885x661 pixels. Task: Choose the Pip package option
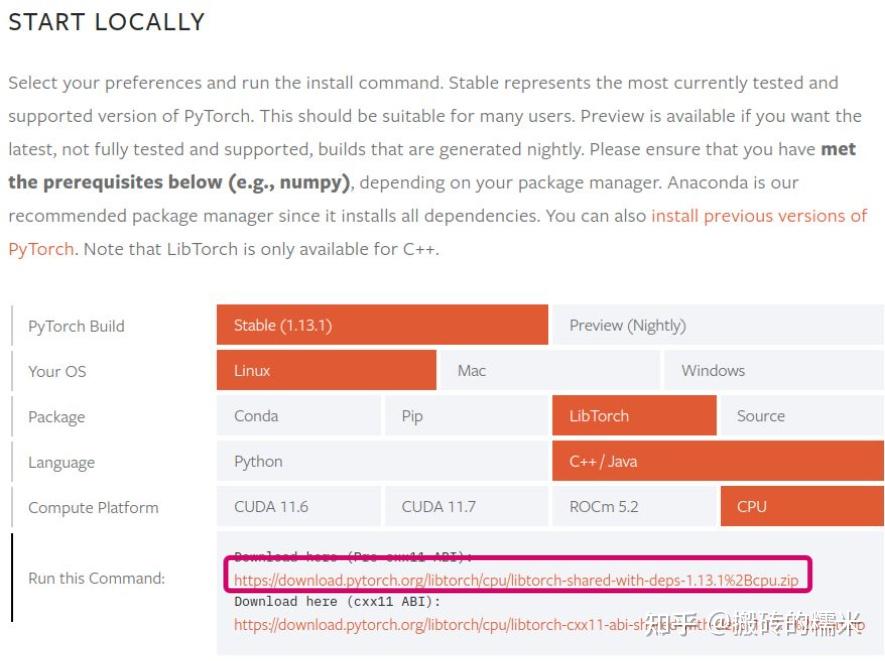point(465,416)
